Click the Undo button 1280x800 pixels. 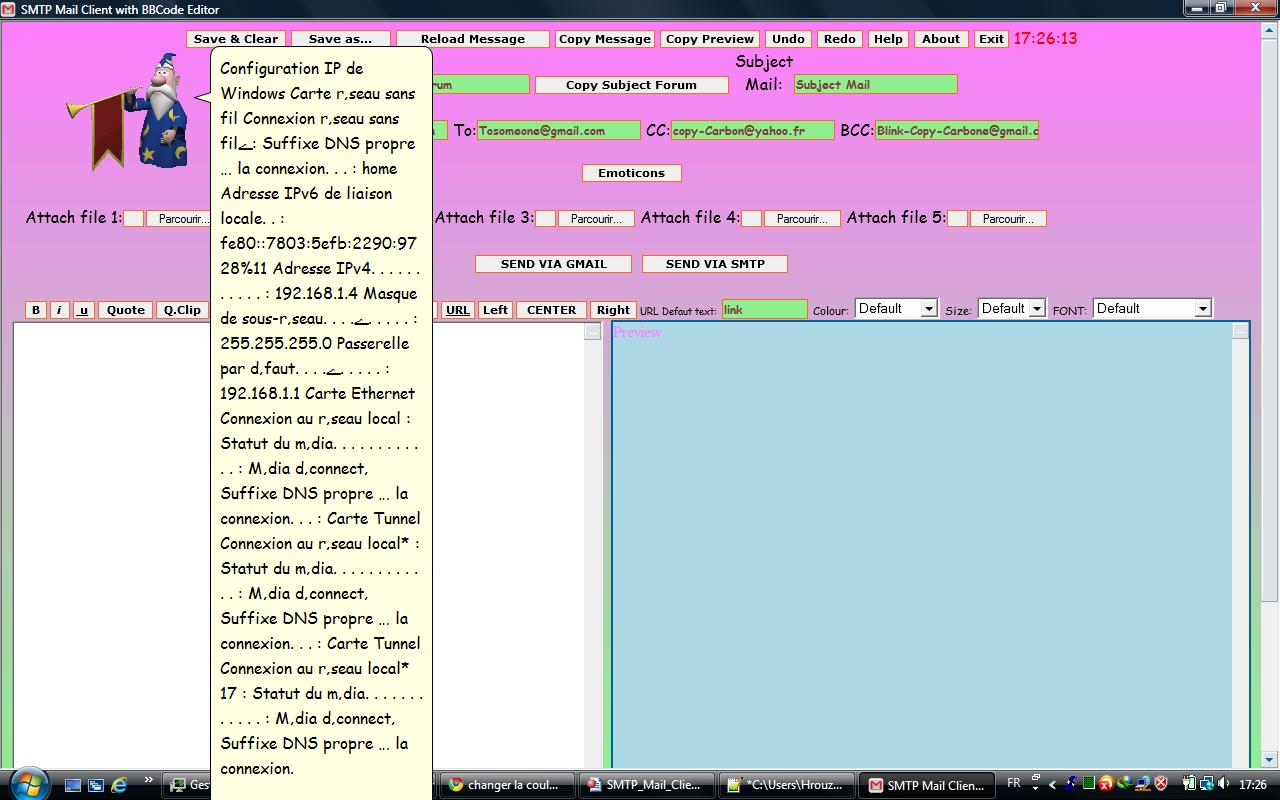(x=788, y=39)
